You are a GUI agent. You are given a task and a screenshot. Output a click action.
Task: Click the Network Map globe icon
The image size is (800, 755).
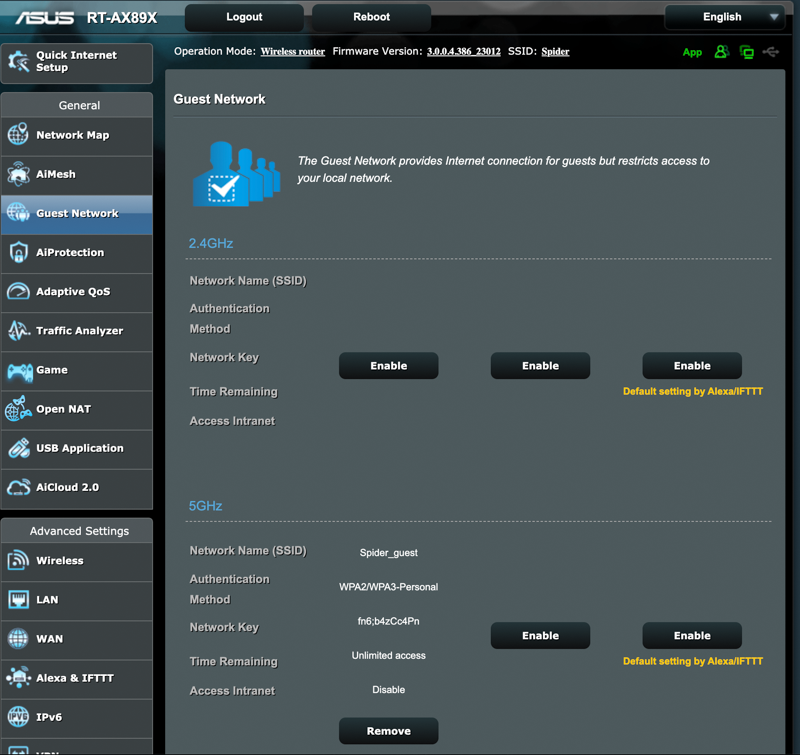click(x=18, y=134)
